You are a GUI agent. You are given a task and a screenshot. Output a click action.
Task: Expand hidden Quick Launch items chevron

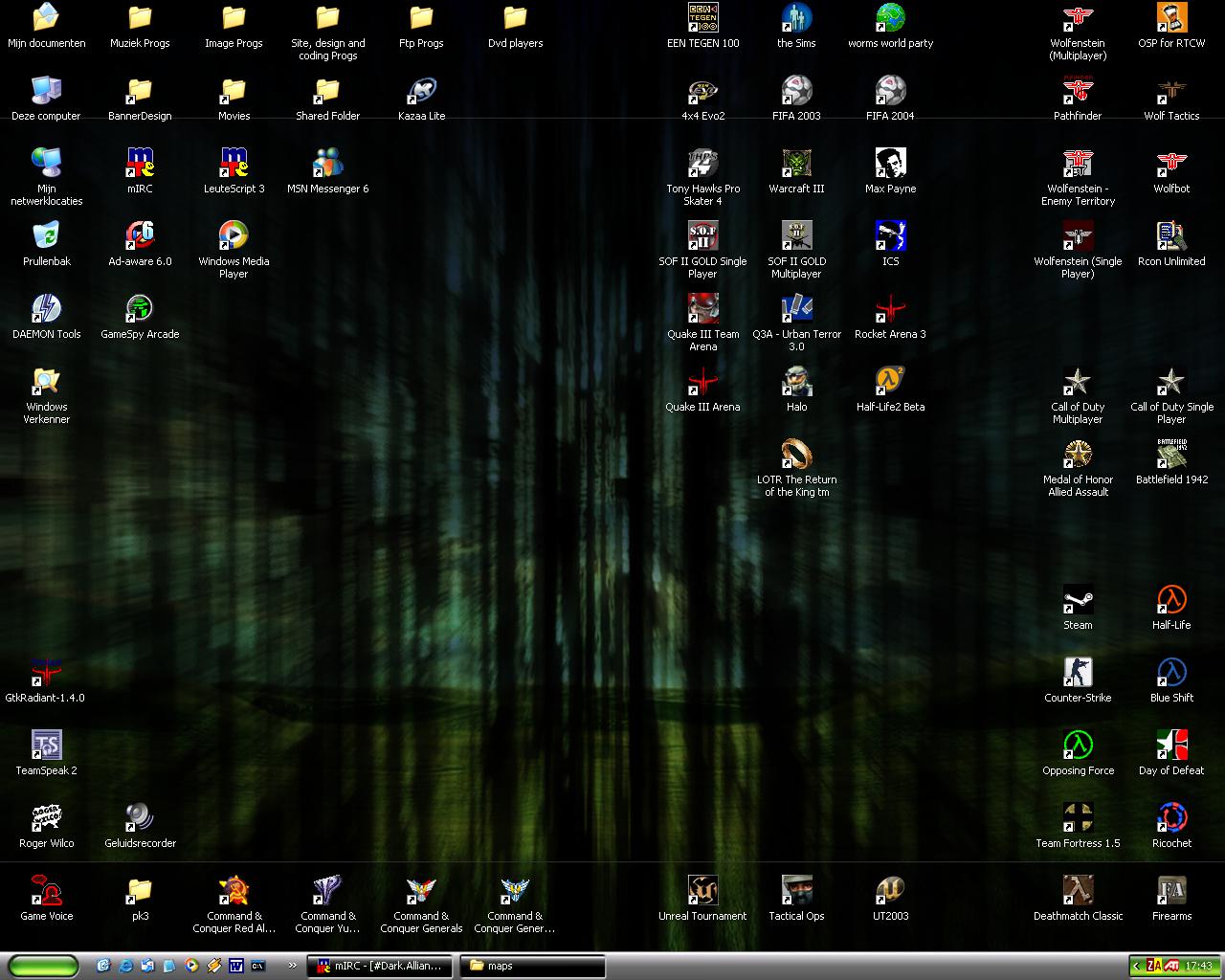pos(294,966)
